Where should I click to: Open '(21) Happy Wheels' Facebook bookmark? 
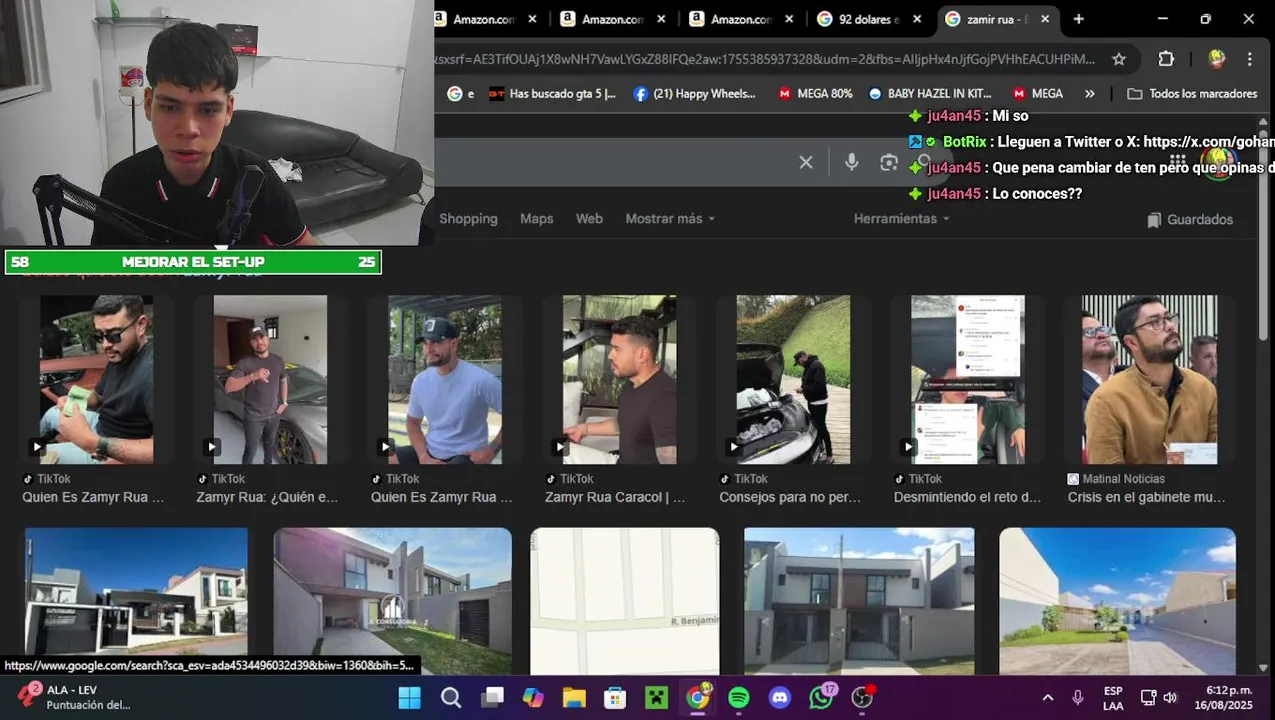coord(695,93)
